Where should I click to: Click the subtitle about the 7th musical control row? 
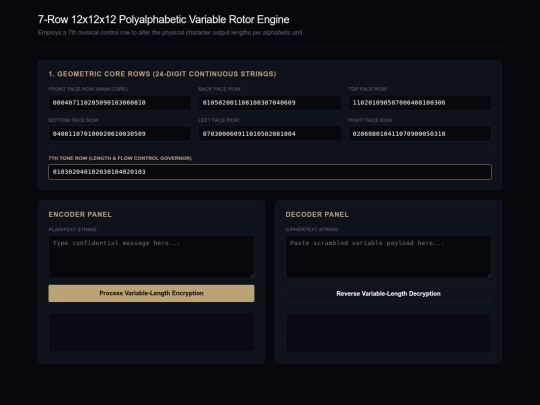pos(170,33)
